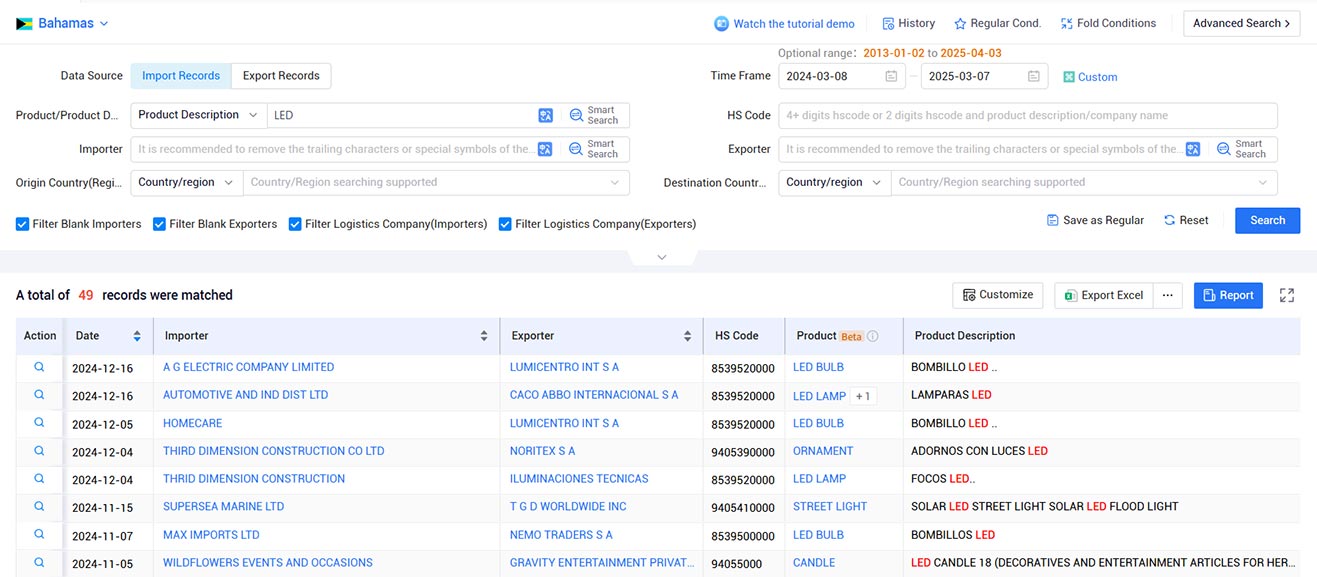Screen dimensions: 1317x577
Task: Sort the table by Importer column
Action: point(484,336)
